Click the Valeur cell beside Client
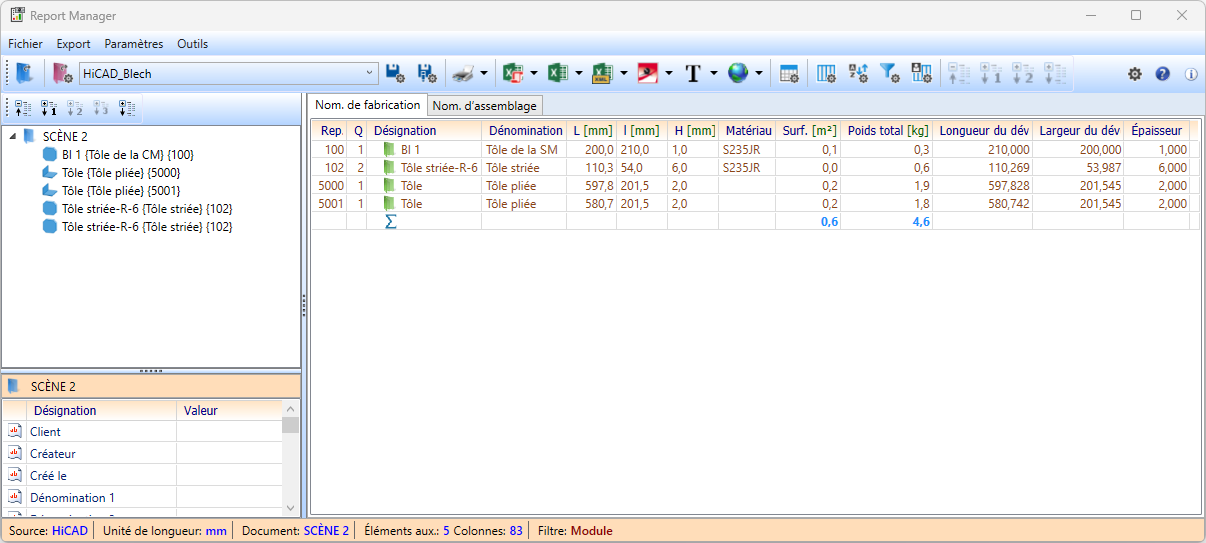1206x543 pixels. coord(228,432)
